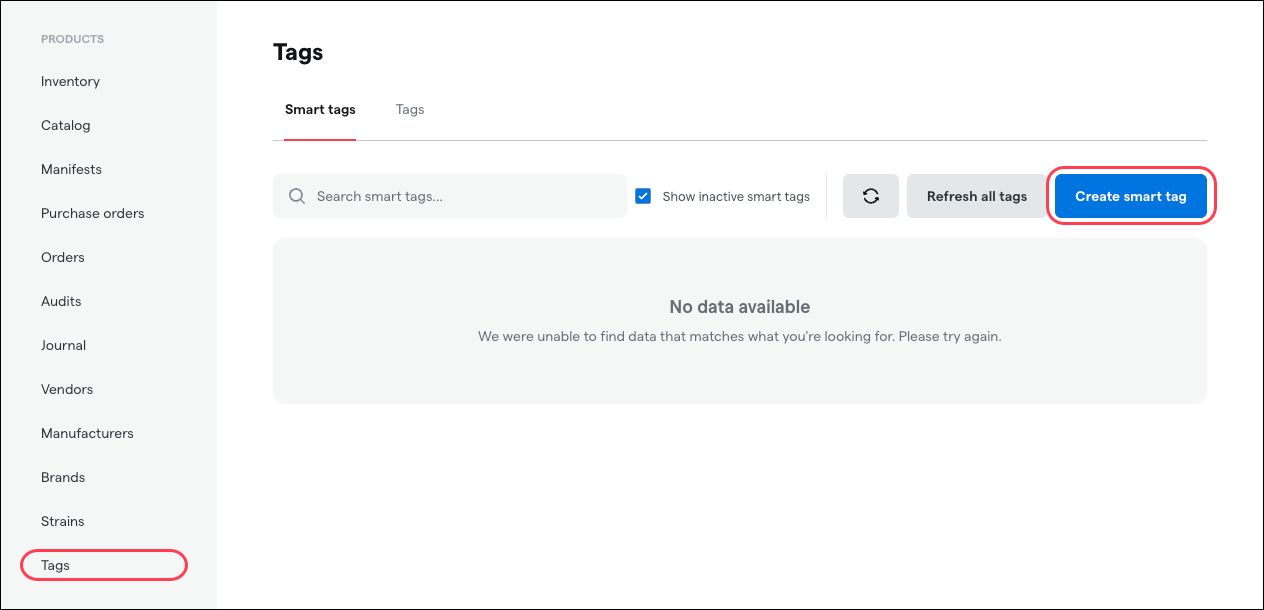Click the circular refresh icon button
The width and height of the screenshot is (1264, 610).
[871, 196]
